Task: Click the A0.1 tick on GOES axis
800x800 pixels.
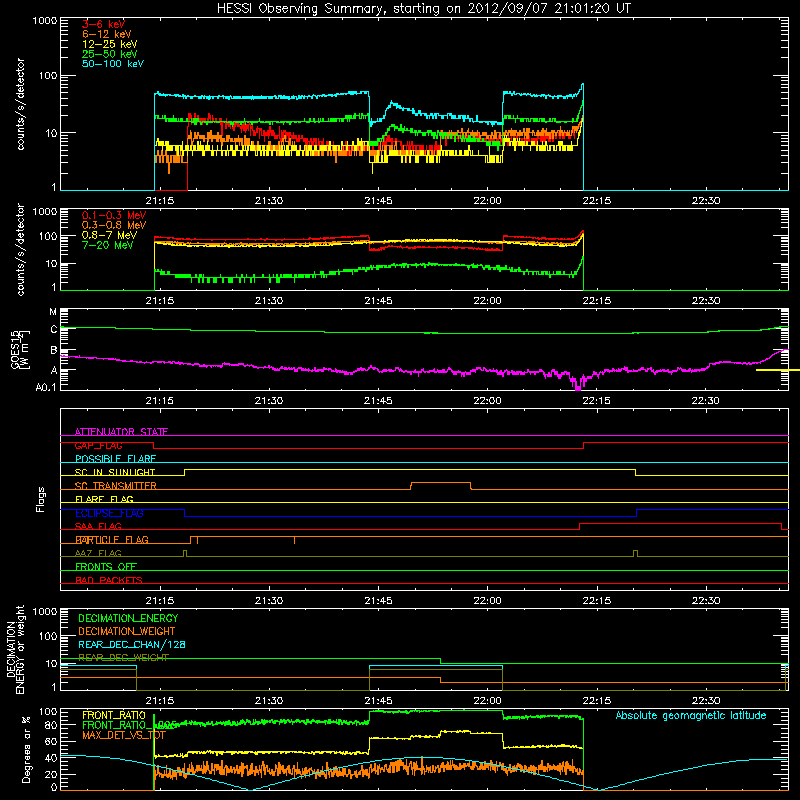Action: tap(46, 388)
